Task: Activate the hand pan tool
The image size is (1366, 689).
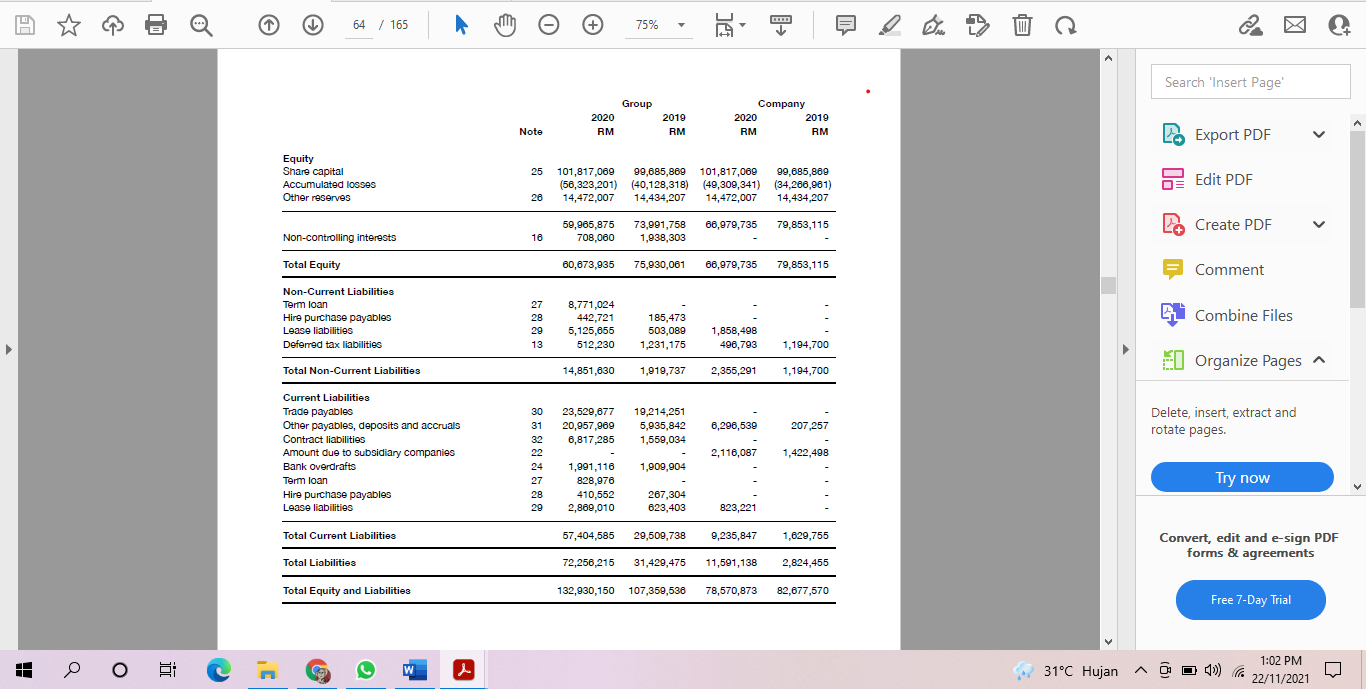Action: pos(505,25)
